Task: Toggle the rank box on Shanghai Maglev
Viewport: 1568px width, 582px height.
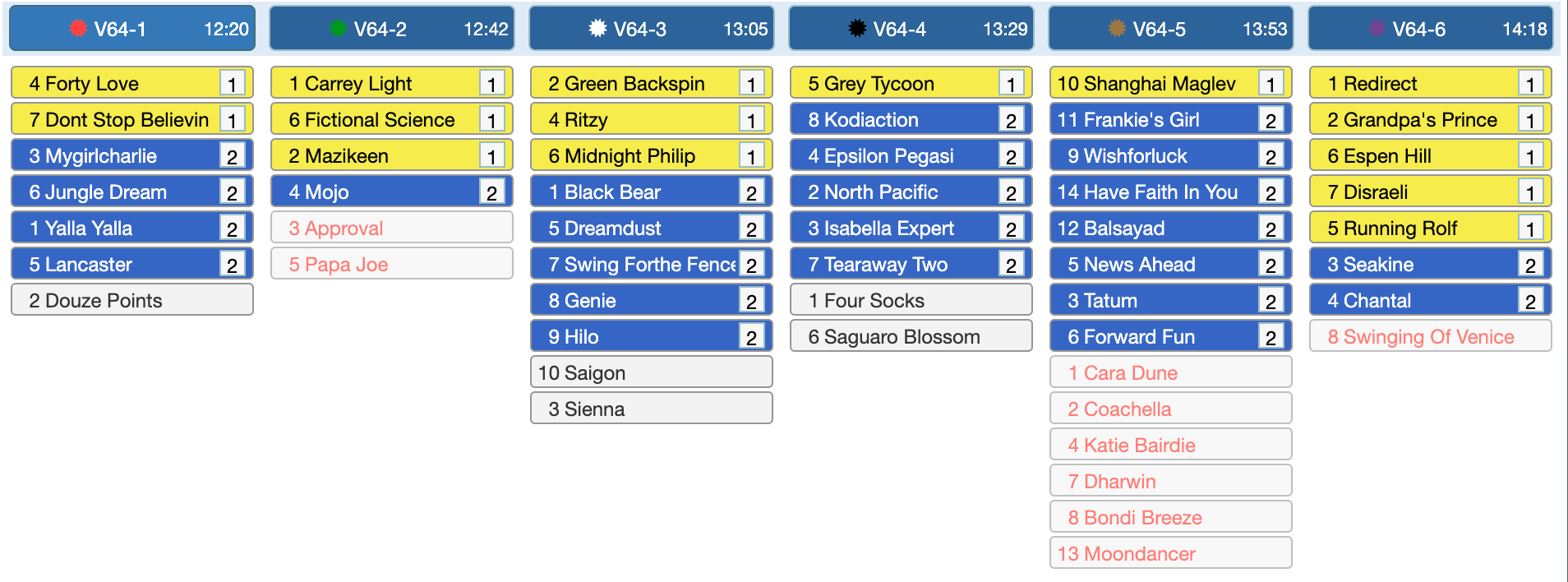Action: [1271, 83]
